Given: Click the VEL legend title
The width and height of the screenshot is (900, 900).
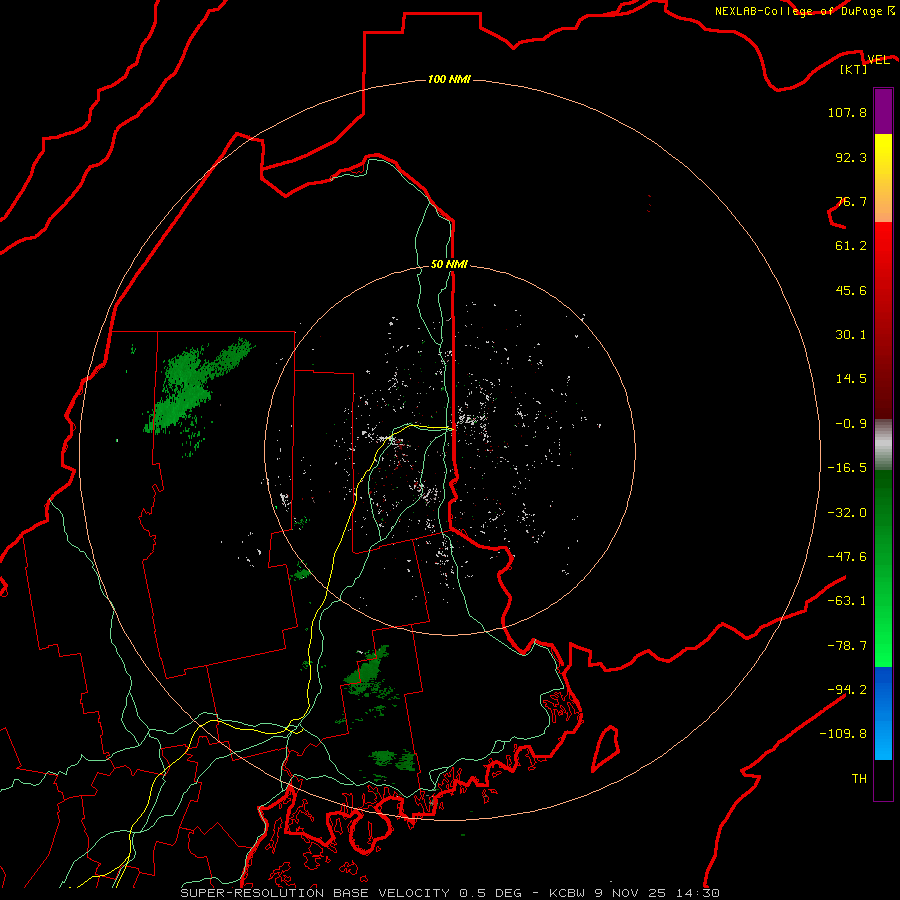Looking at the screenshot, I should coord(878,60).
